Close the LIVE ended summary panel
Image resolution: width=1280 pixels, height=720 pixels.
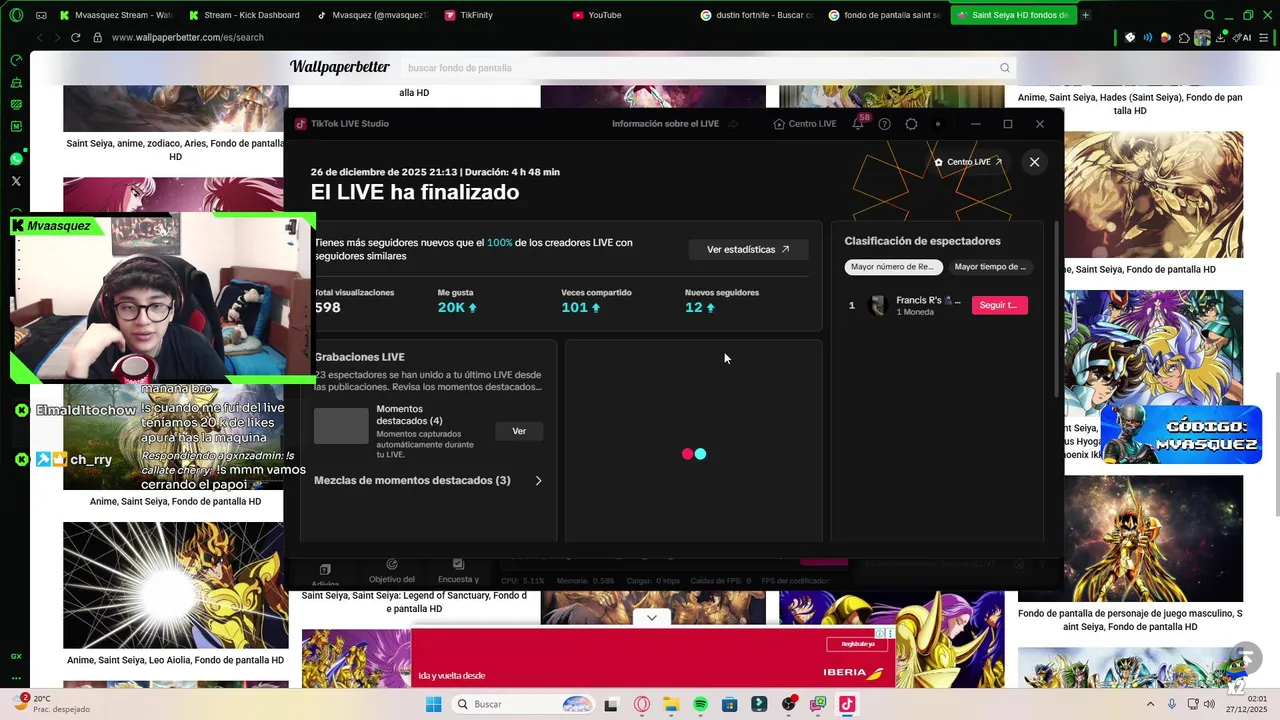coord(1034,162)
